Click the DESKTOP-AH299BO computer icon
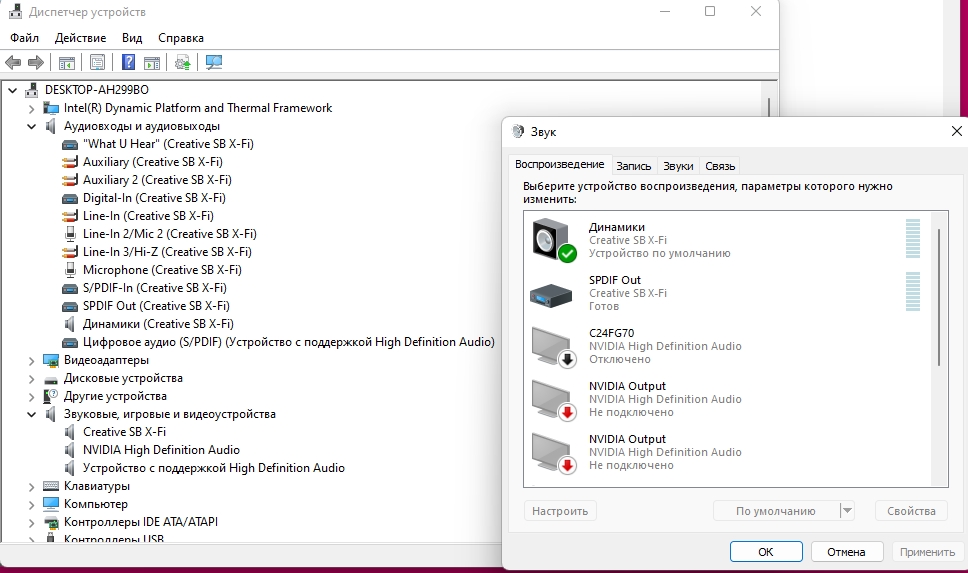Screen dimensions: 968x573 click(31, 90)
